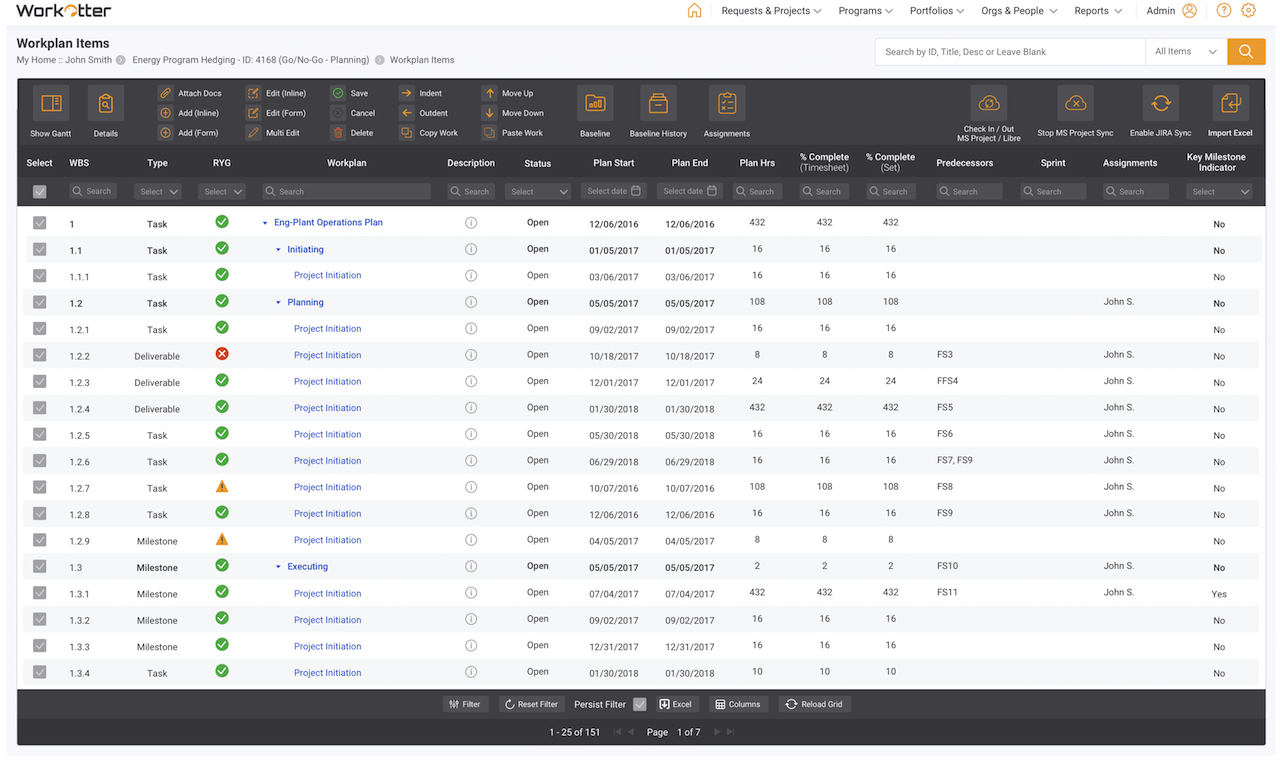Enable JIRA Sync

tap(1160, 105)
